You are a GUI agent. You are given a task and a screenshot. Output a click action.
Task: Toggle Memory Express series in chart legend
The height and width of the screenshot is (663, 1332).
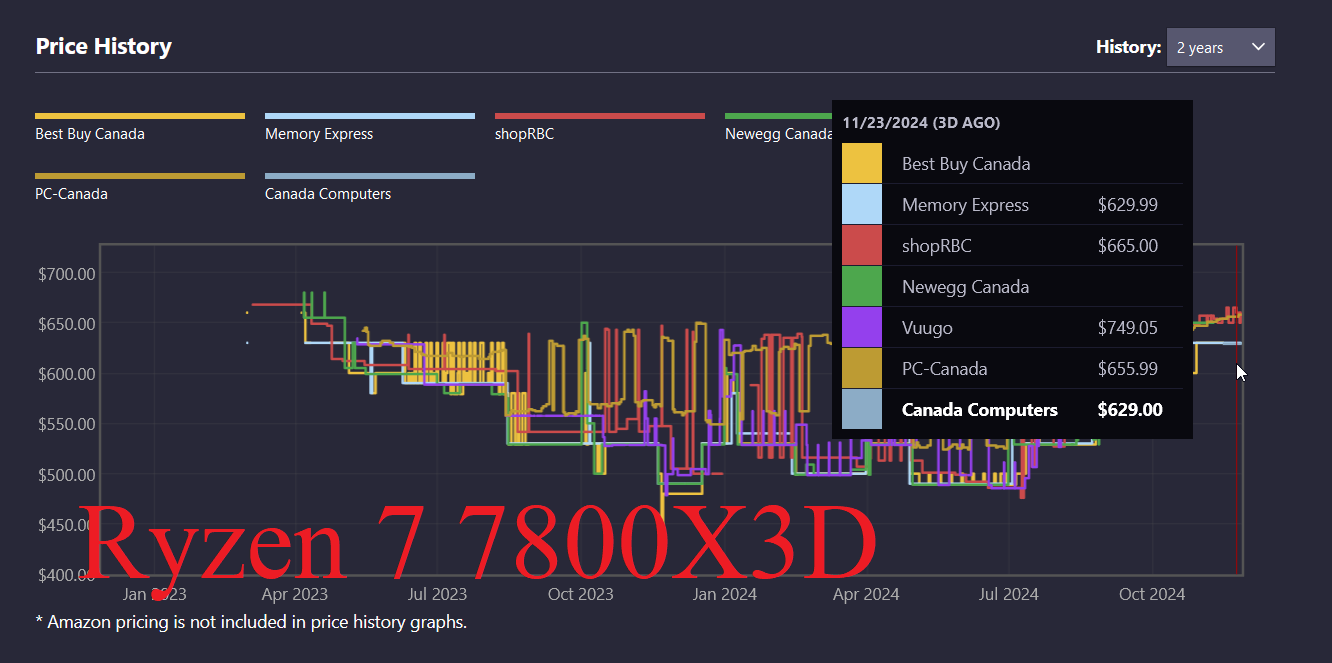tap(319, 134)
